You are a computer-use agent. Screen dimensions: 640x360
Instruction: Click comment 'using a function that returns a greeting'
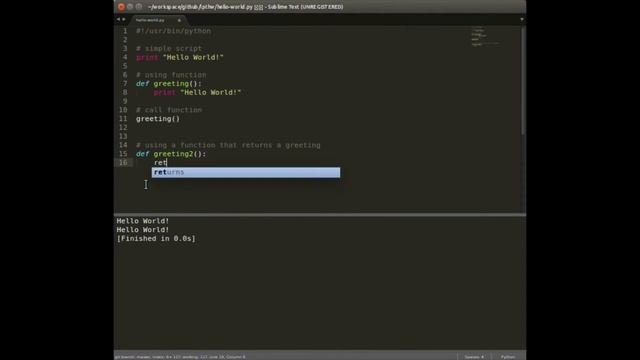(228, 145)
